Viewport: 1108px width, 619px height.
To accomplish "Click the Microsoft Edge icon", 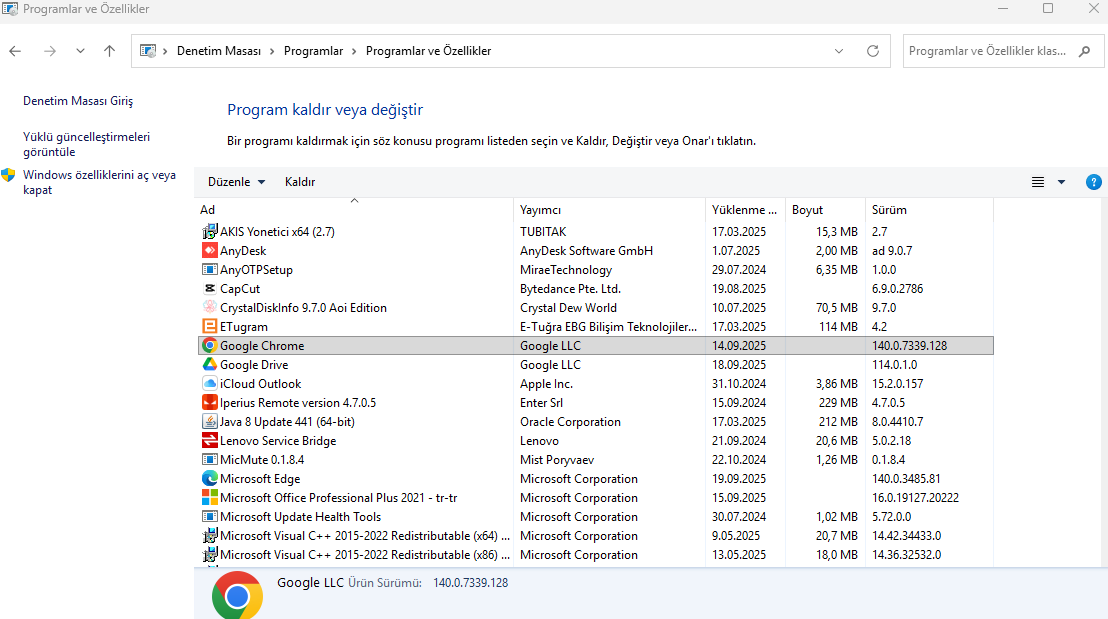I will [209, 479].
